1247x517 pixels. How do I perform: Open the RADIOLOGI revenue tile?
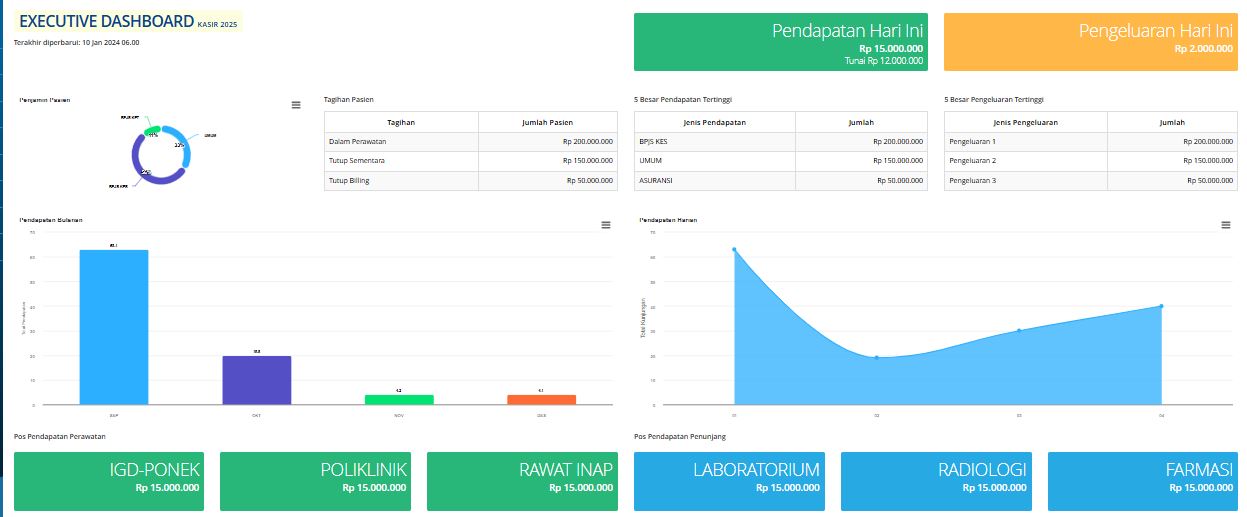936,481
